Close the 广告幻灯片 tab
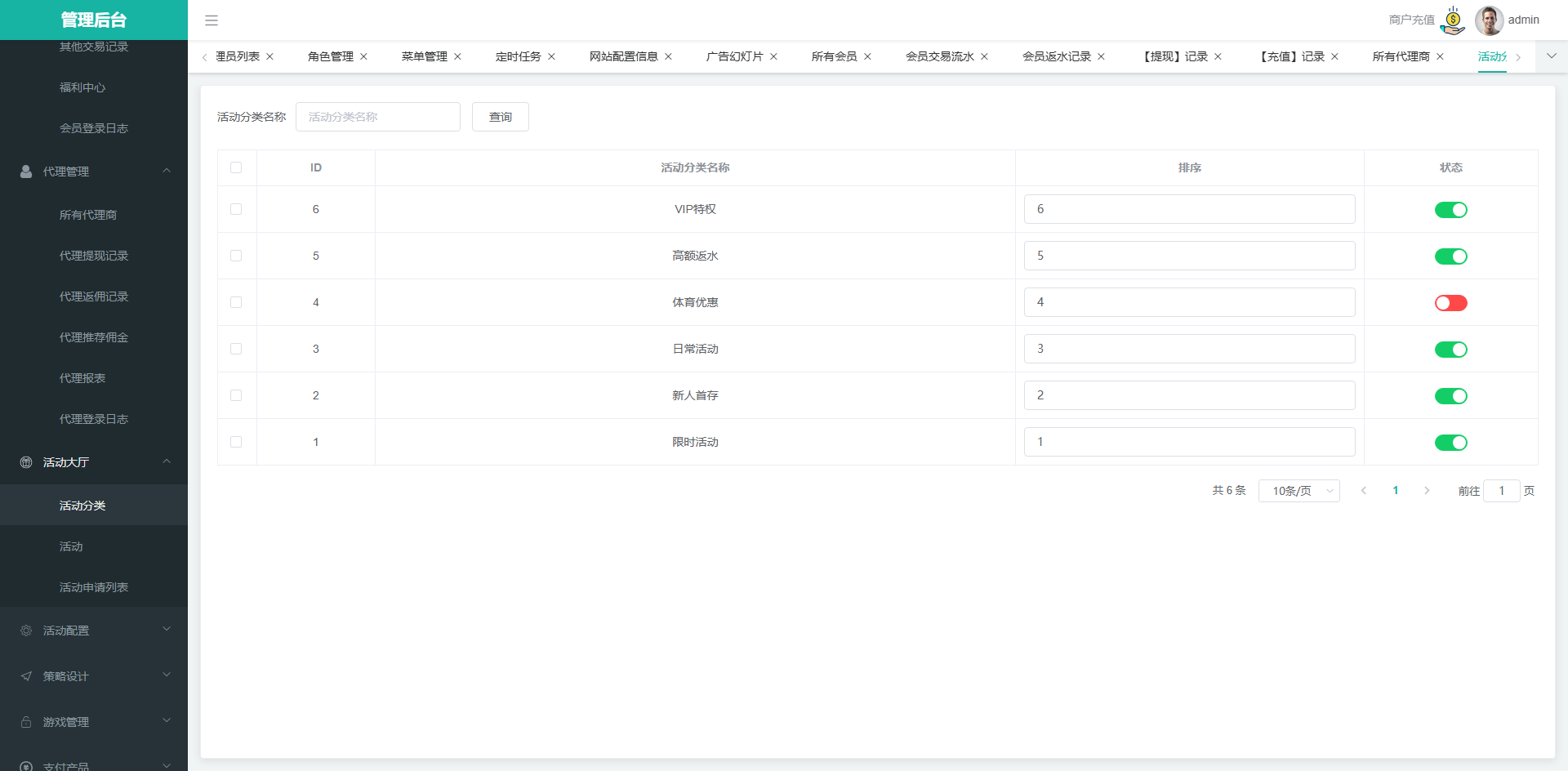Viewport: 1568px width, 771px height. tap(773, 56)
